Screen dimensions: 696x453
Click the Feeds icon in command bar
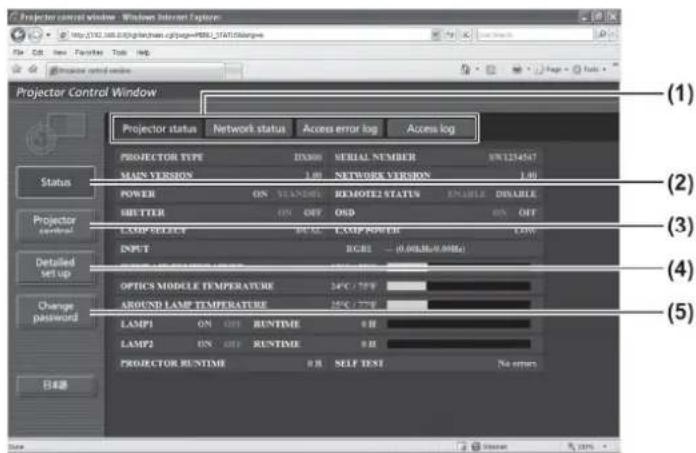pos(491,70)
